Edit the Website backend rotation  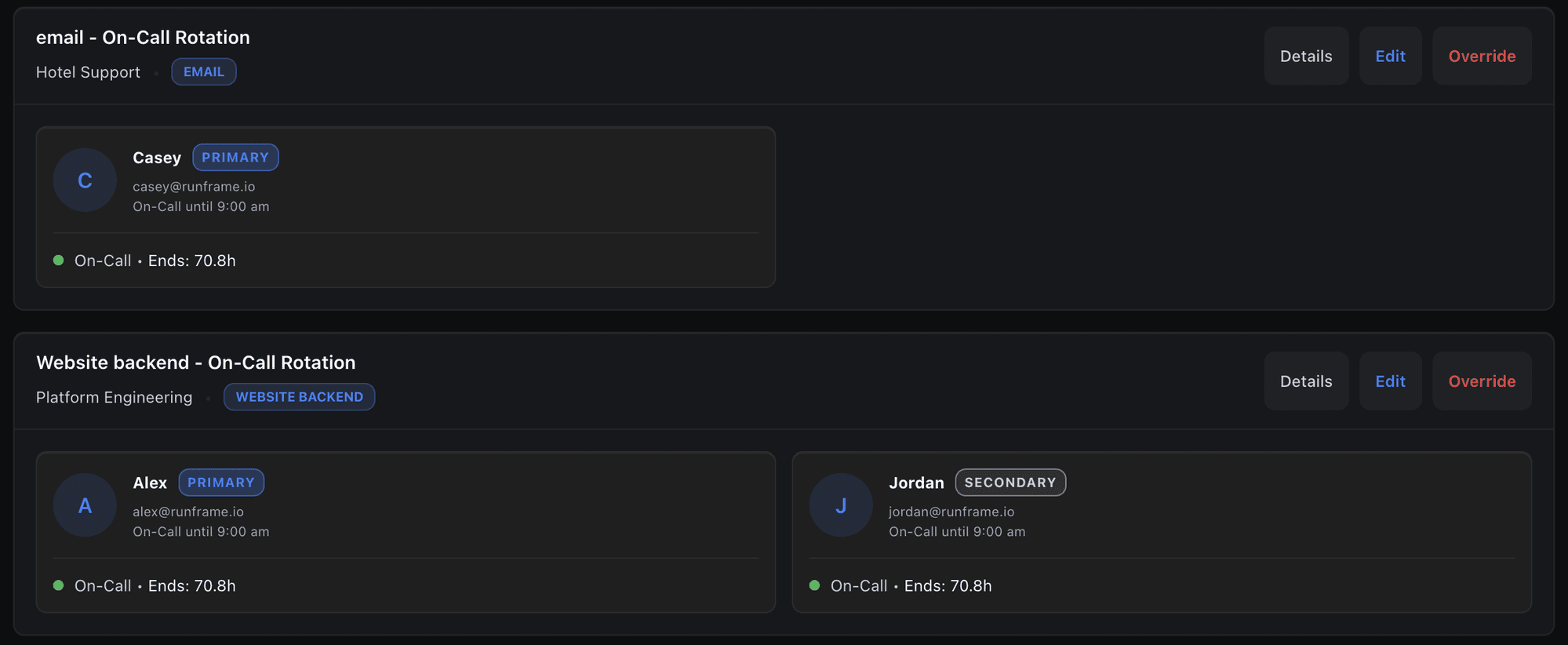pos(1390,381)
